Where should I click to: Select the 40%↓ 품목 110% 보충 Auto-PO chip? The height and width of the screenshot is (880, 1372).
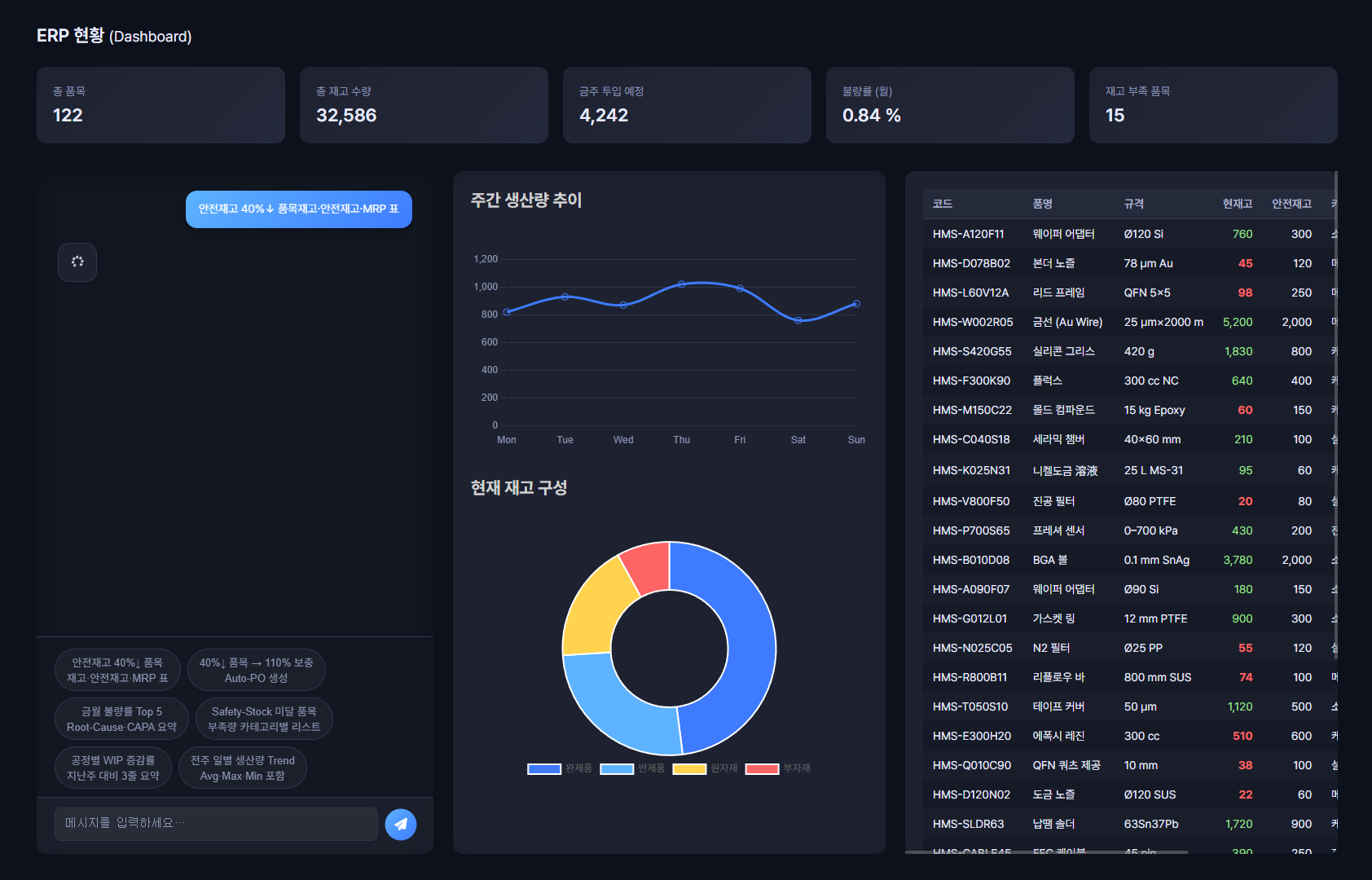coord(257,670)
